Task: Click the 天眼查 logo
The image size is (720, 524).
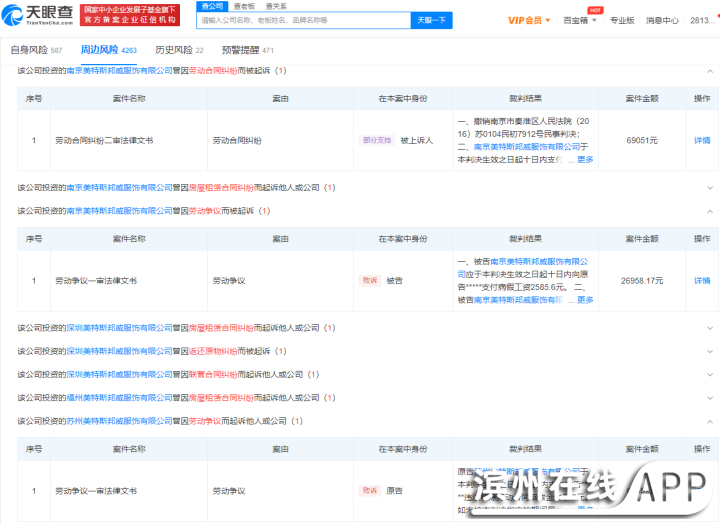Action: point(40,14)
